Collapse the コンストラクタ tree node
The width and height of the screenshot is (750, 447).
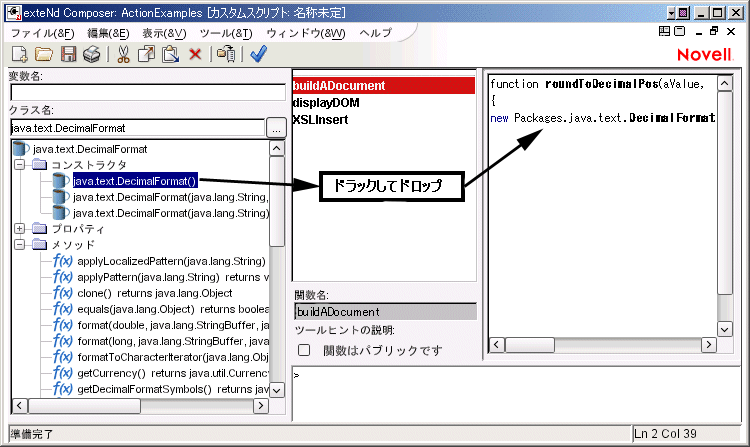20,165
